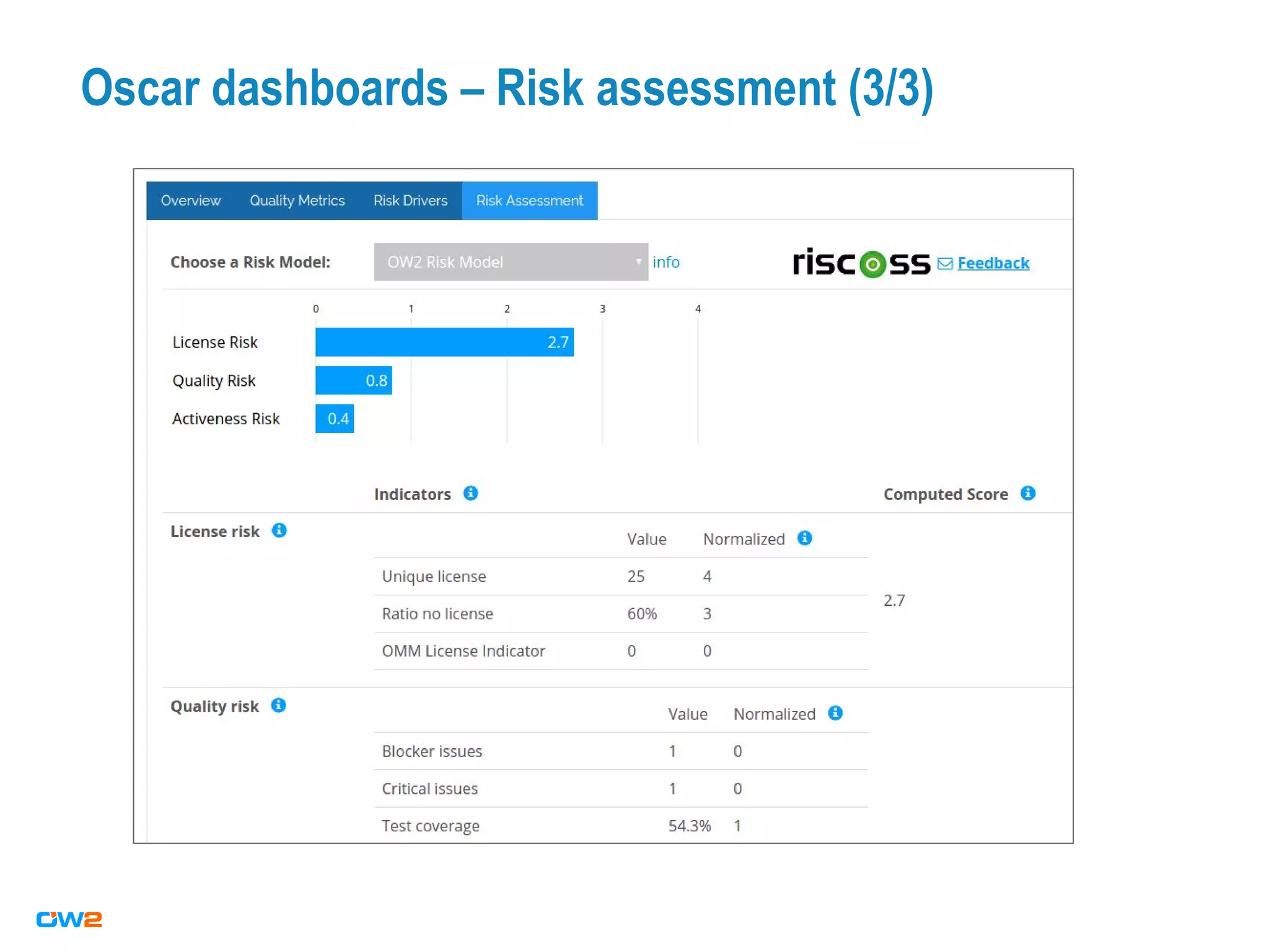
Task: Click the License Risk bar showing 2.7
Action: (444, 342)
